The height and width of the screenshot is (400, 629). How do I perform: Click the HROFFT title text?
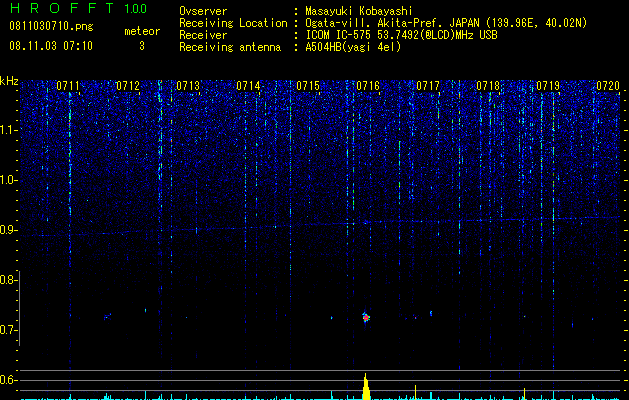pyautogui.click(x=62, y=8)
